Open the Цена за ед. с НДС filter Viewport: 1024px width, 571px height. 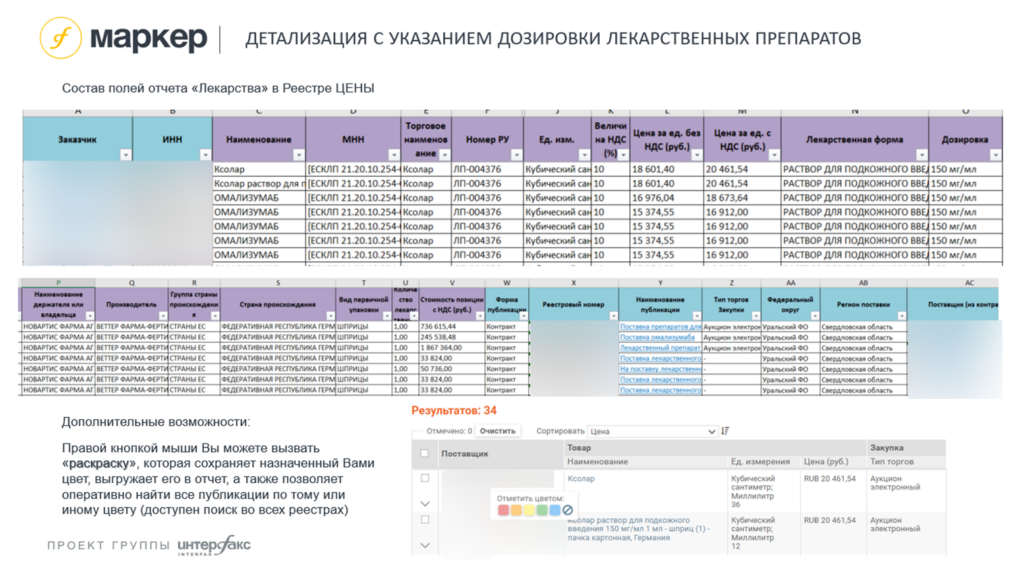(774, 155)
